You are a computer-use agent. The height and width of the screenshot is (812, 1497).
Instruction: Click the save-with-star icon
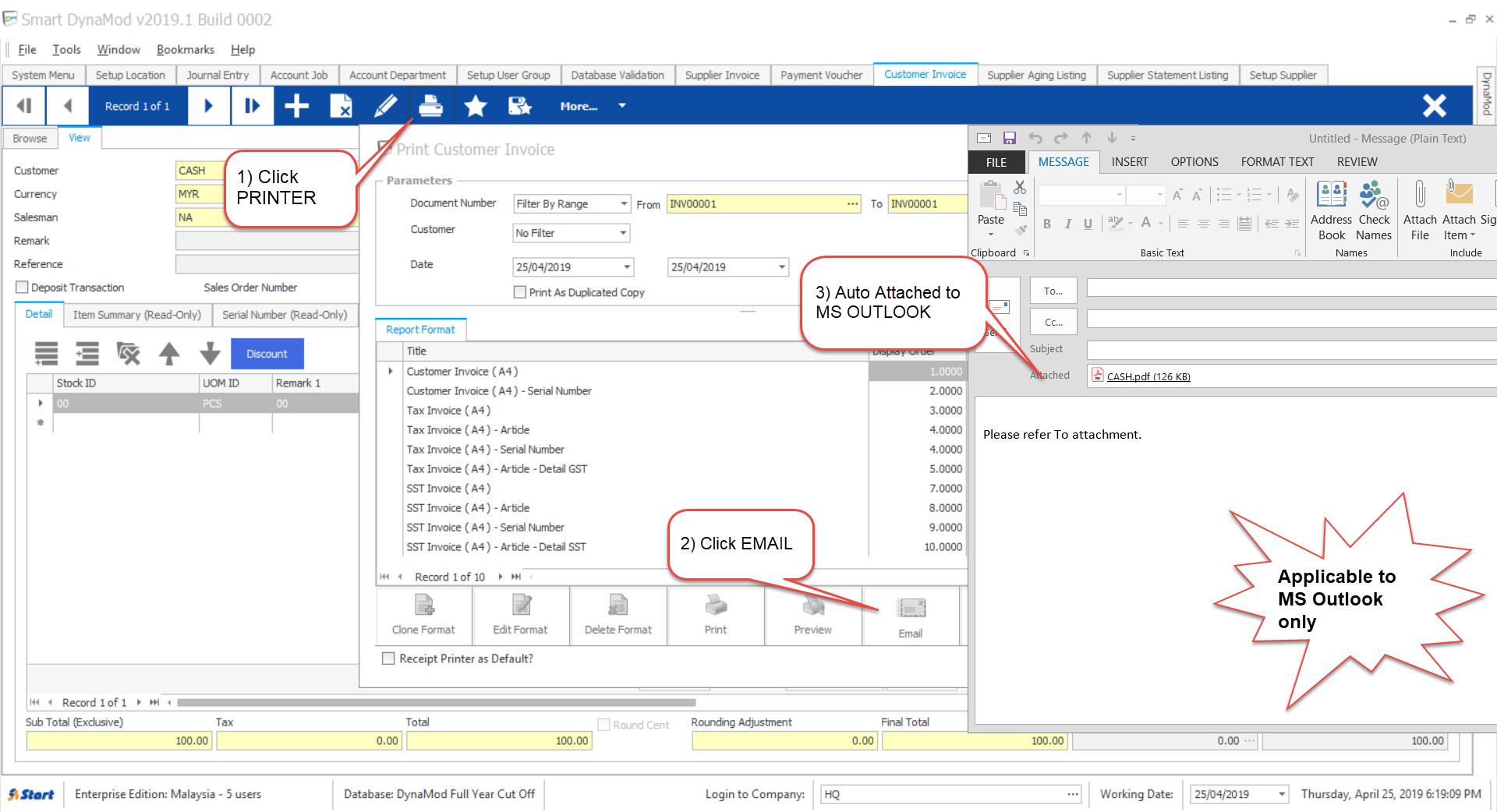click(x=519, y=106)
